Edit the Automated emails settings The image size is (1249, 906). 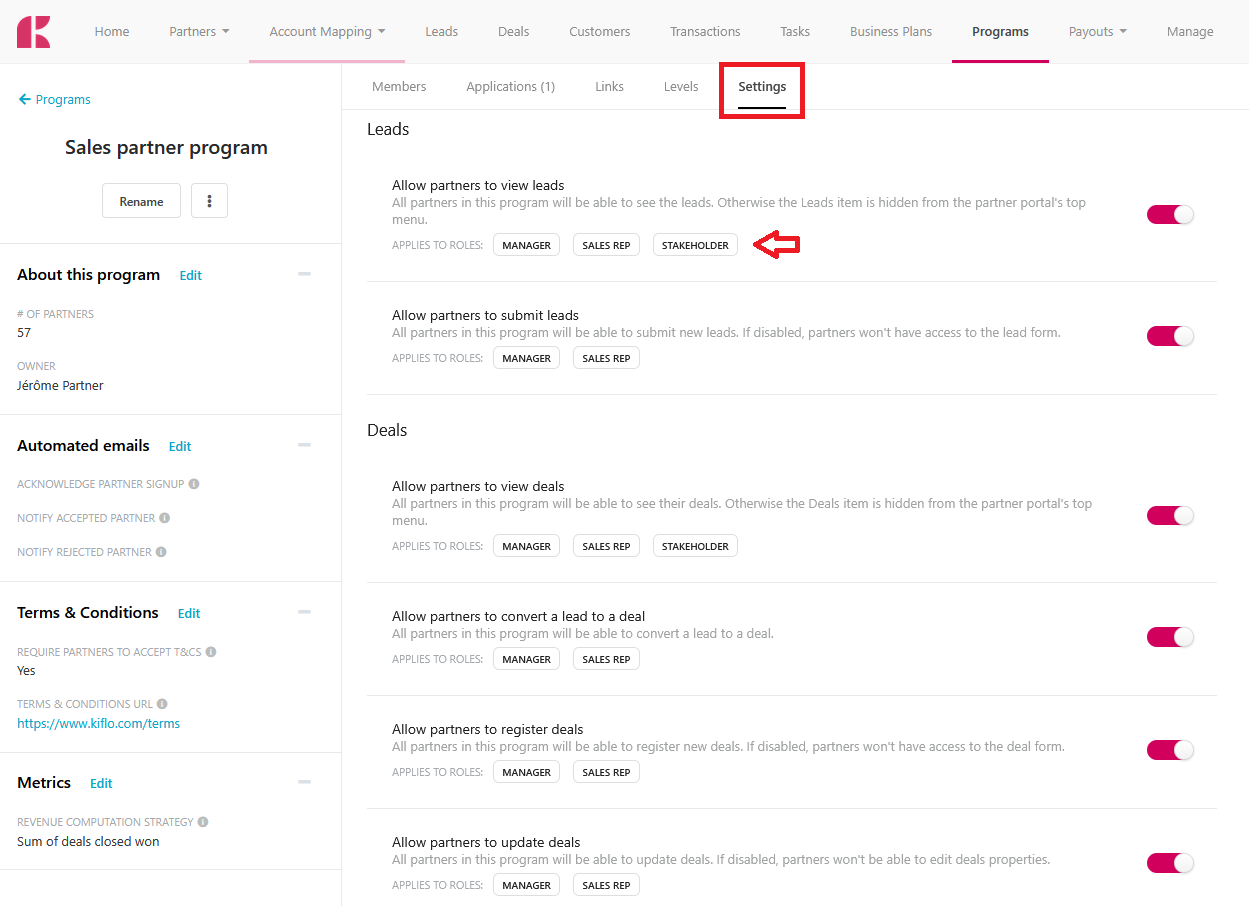pyautogui.click(x=179, y=447)
